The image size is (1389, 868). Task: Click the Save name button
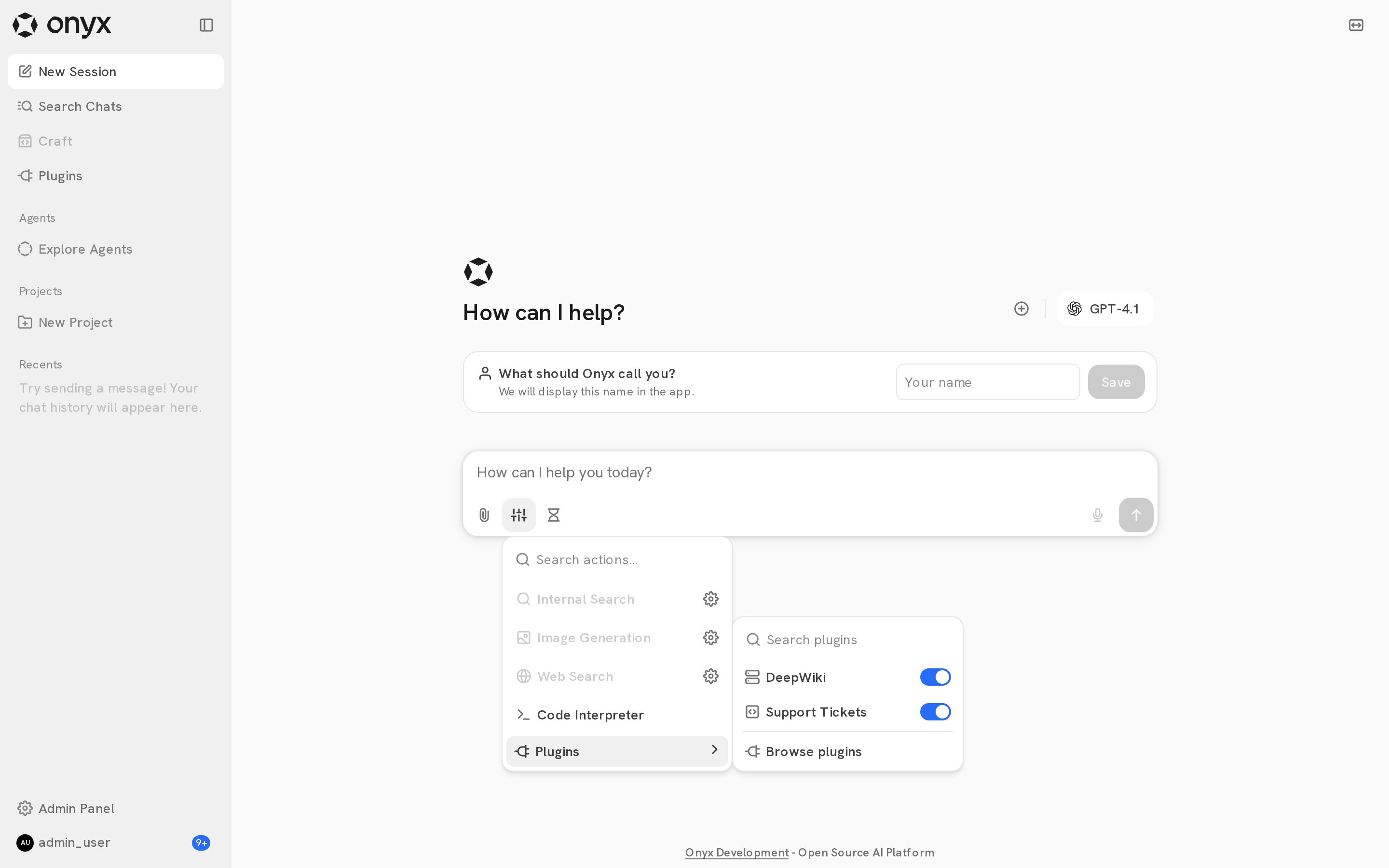point(1116,382)
